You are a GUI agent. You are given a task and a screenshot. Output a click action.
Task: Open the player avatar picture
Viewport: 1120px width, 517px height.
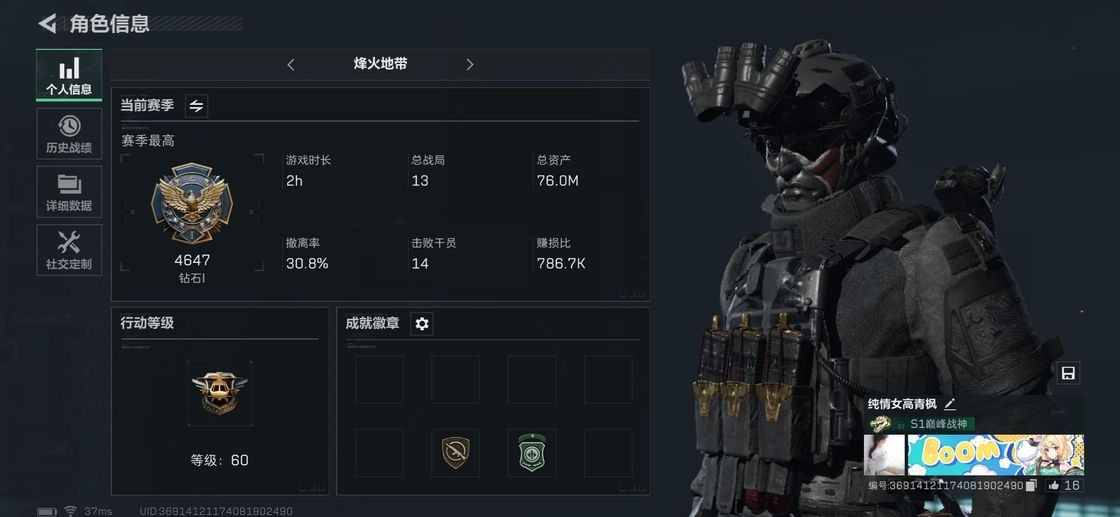coord(884,455)
